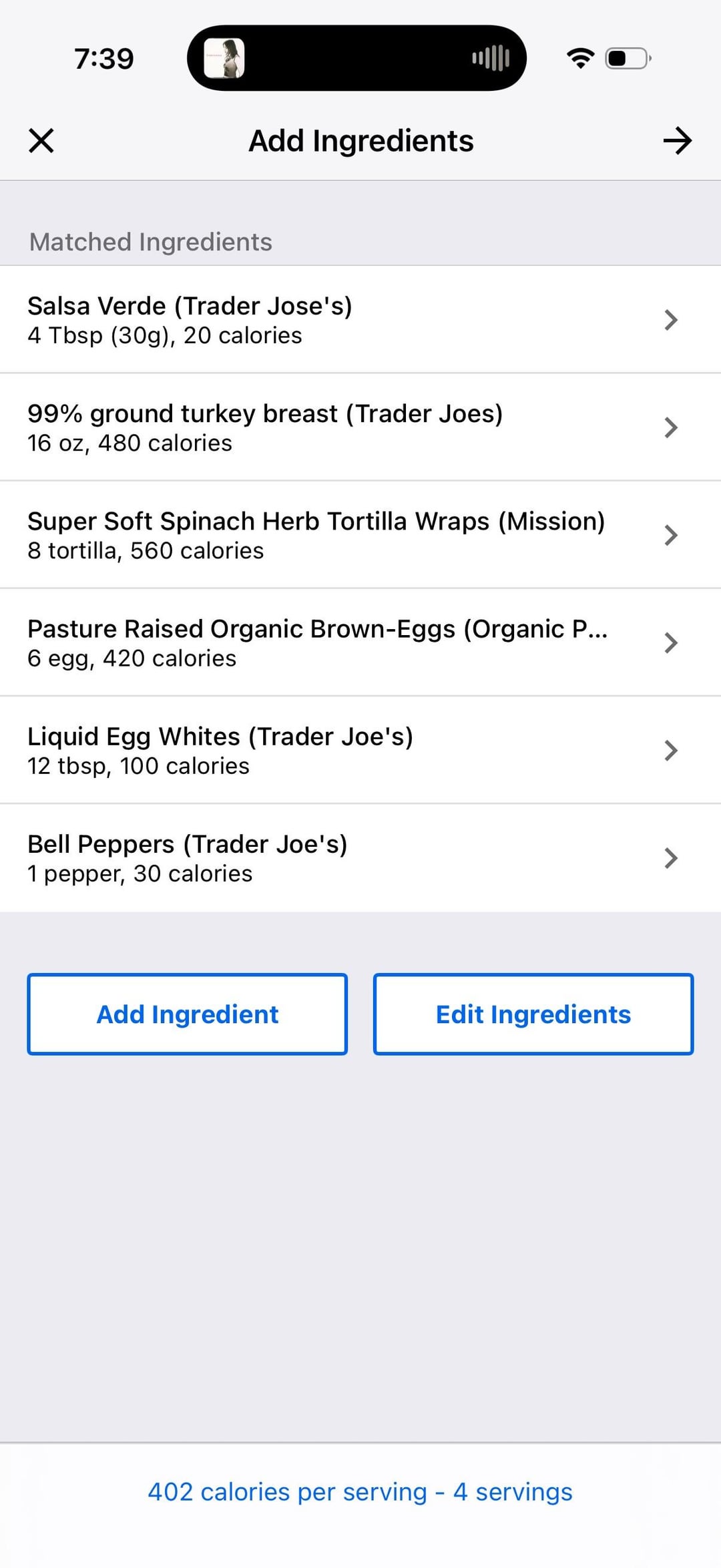Open Bell Peppers chevron
Image resolution: width=721 pixels, height=1568 pixels.
[x=671, y=857]
